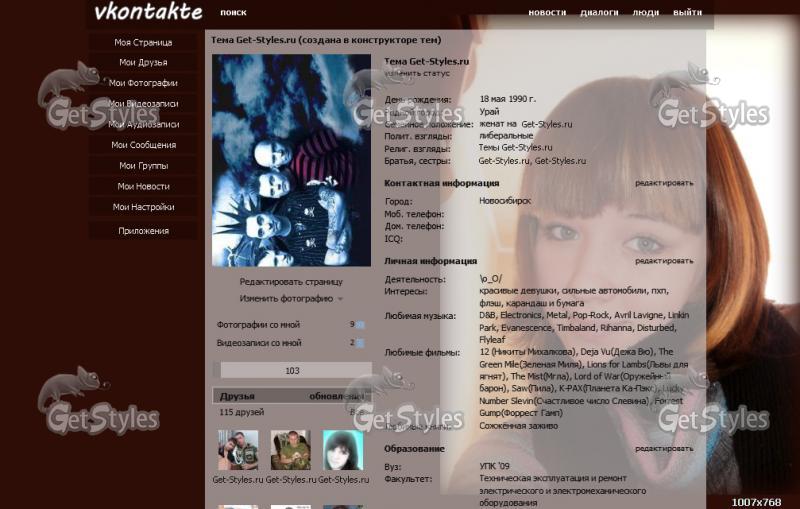Image resolution: width=800 pixels, height=509 pixels.
Task: Click the 115 друзей text
Action: pos(242,412)
